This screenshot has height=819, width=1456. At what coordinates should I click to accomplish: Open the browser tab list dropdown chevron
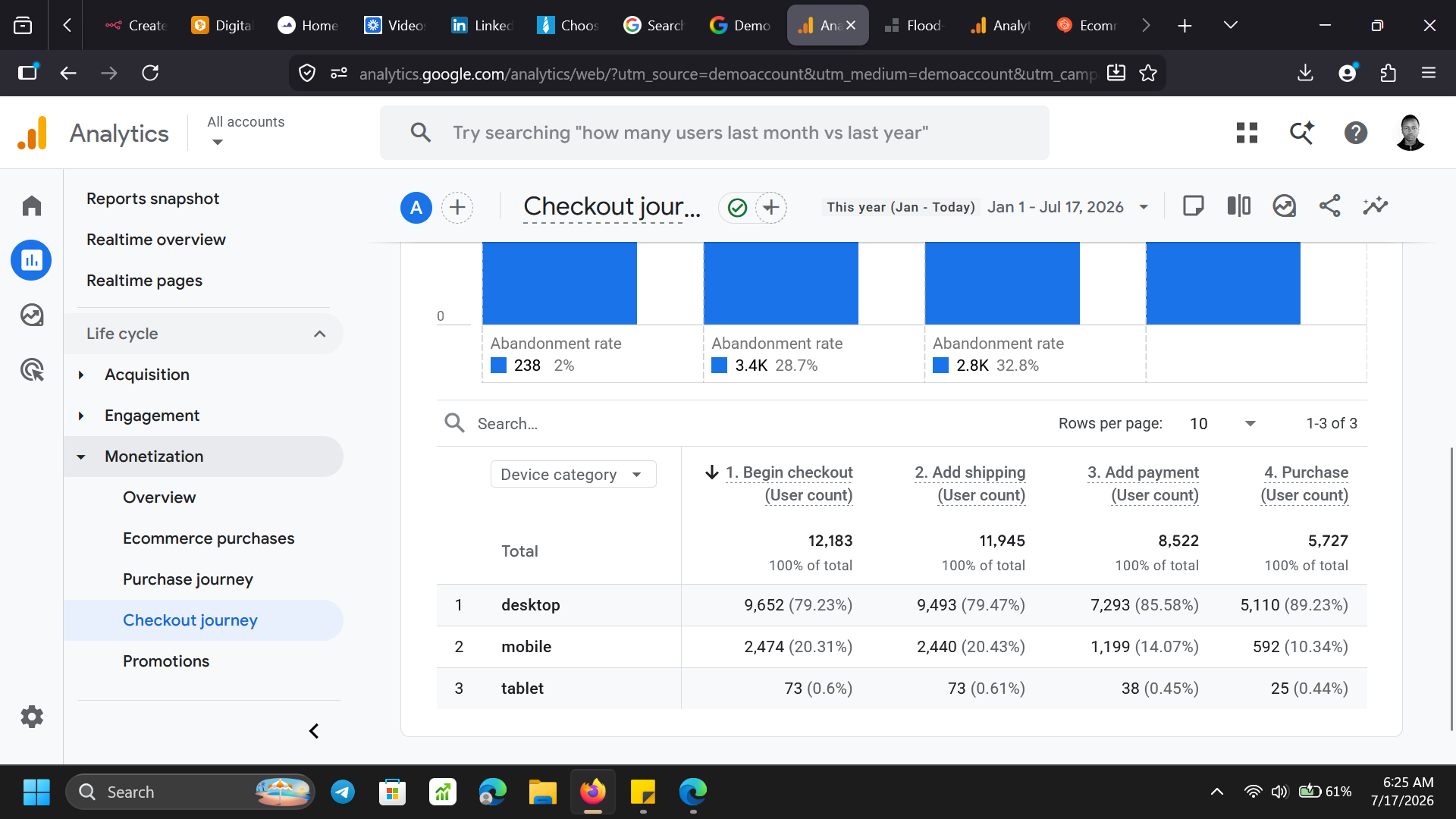pos(1230,25)
